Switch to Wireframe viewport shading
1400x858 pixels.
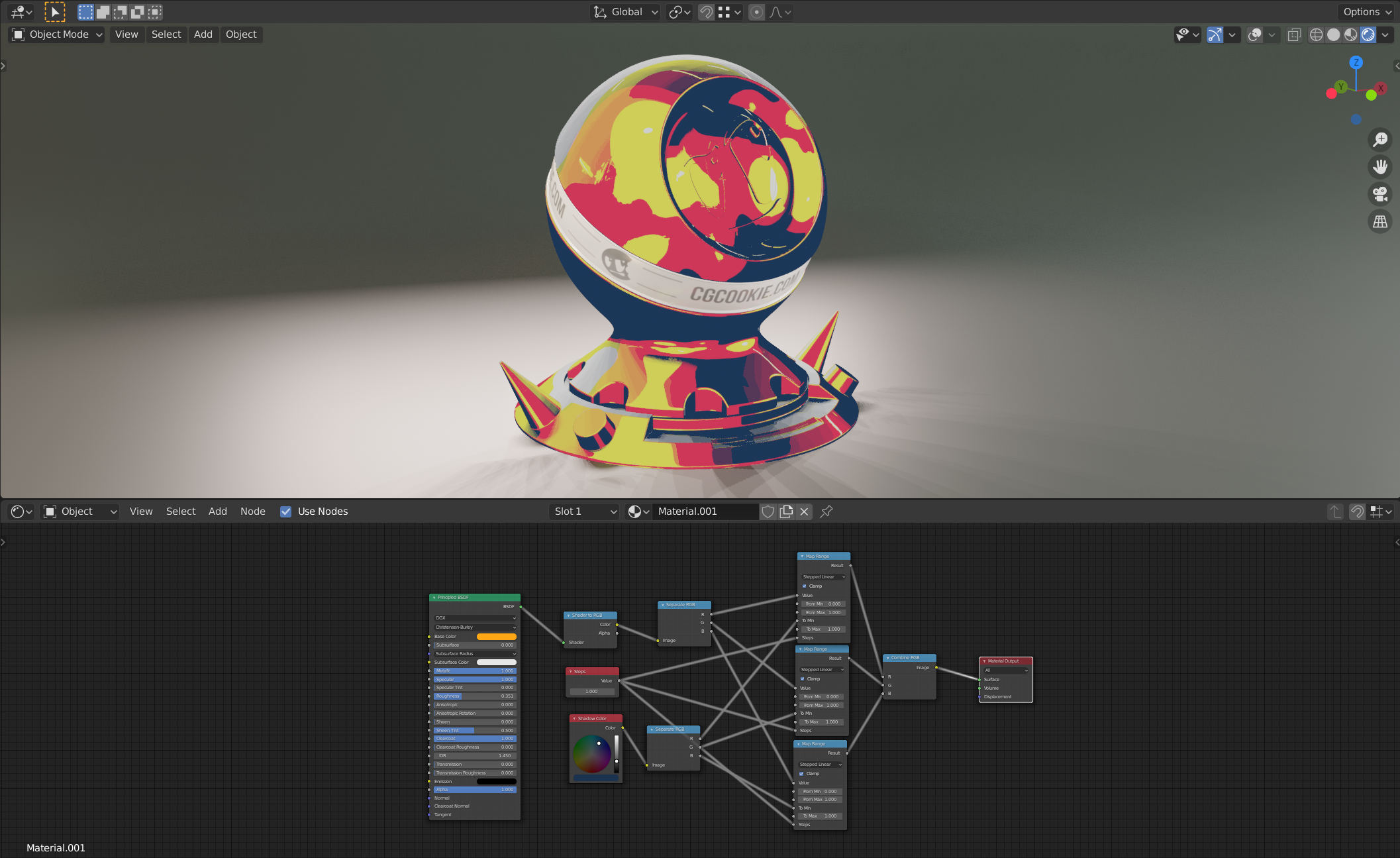(1317, 34)
